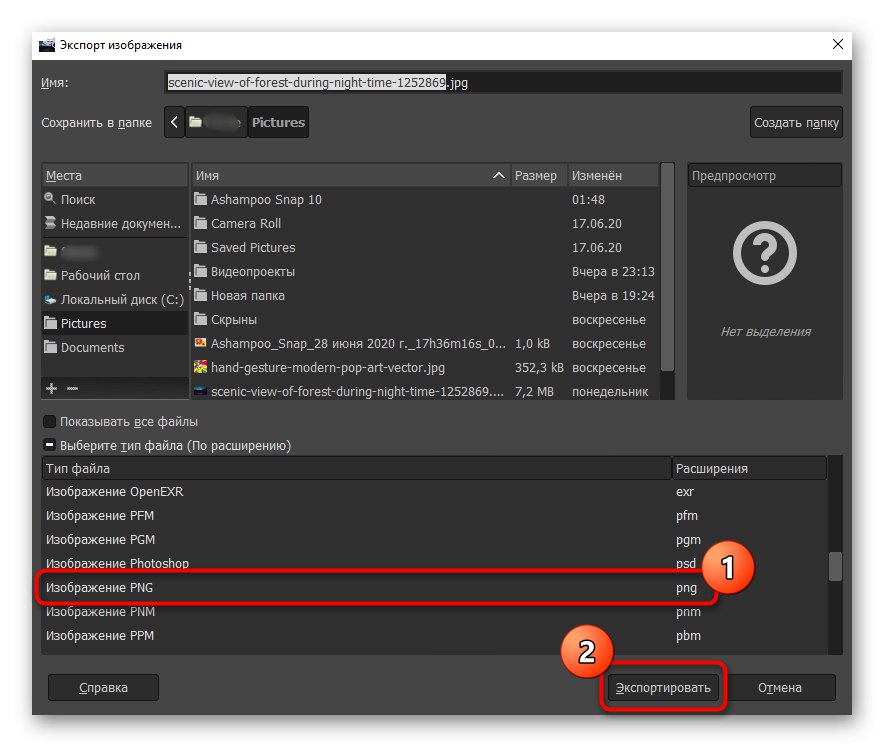Click the Предпросмотр preview question mark
This screenshot has width=884, height=747.
coord(764,253)
